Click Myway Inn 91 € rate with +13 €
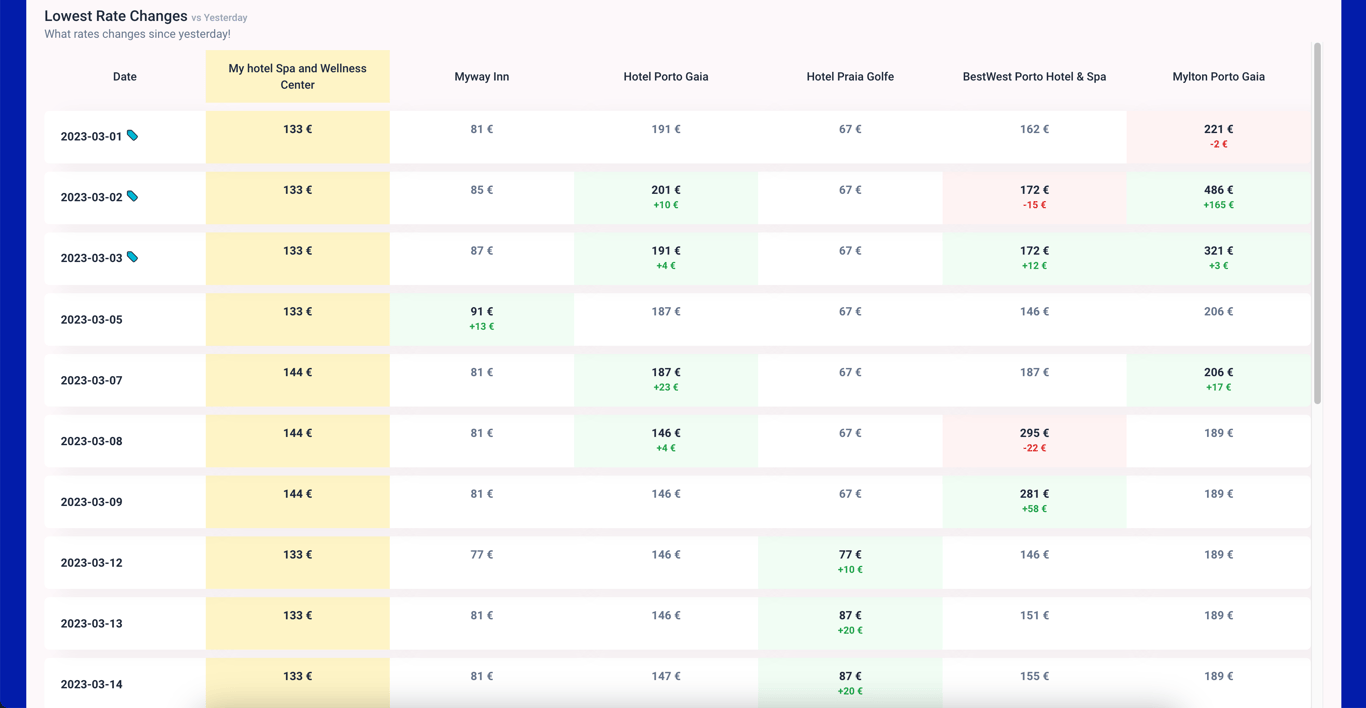Screen dimensions: 1366x708 (x=482, y=320)
